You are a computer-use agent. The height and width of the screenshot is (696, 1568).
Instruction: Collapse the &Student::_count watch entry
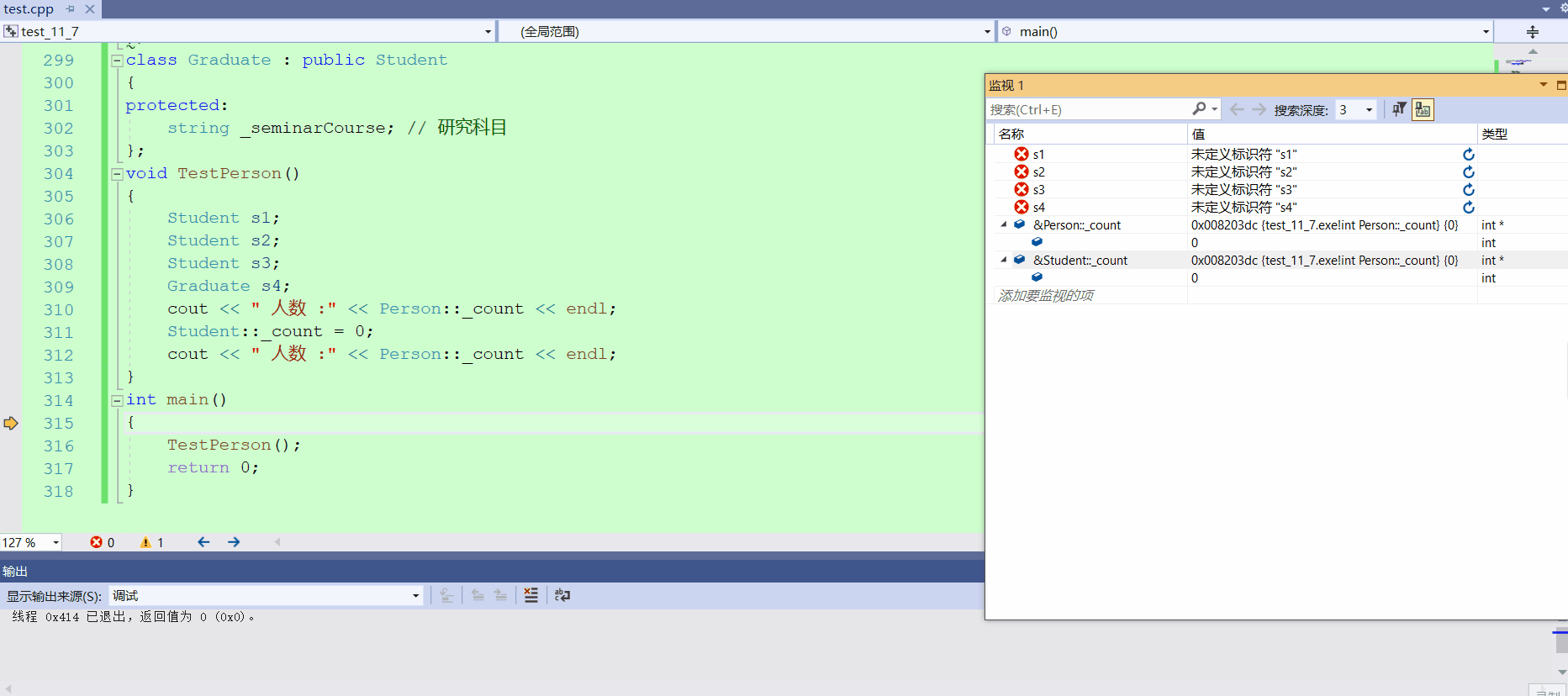coord(1003,260)
